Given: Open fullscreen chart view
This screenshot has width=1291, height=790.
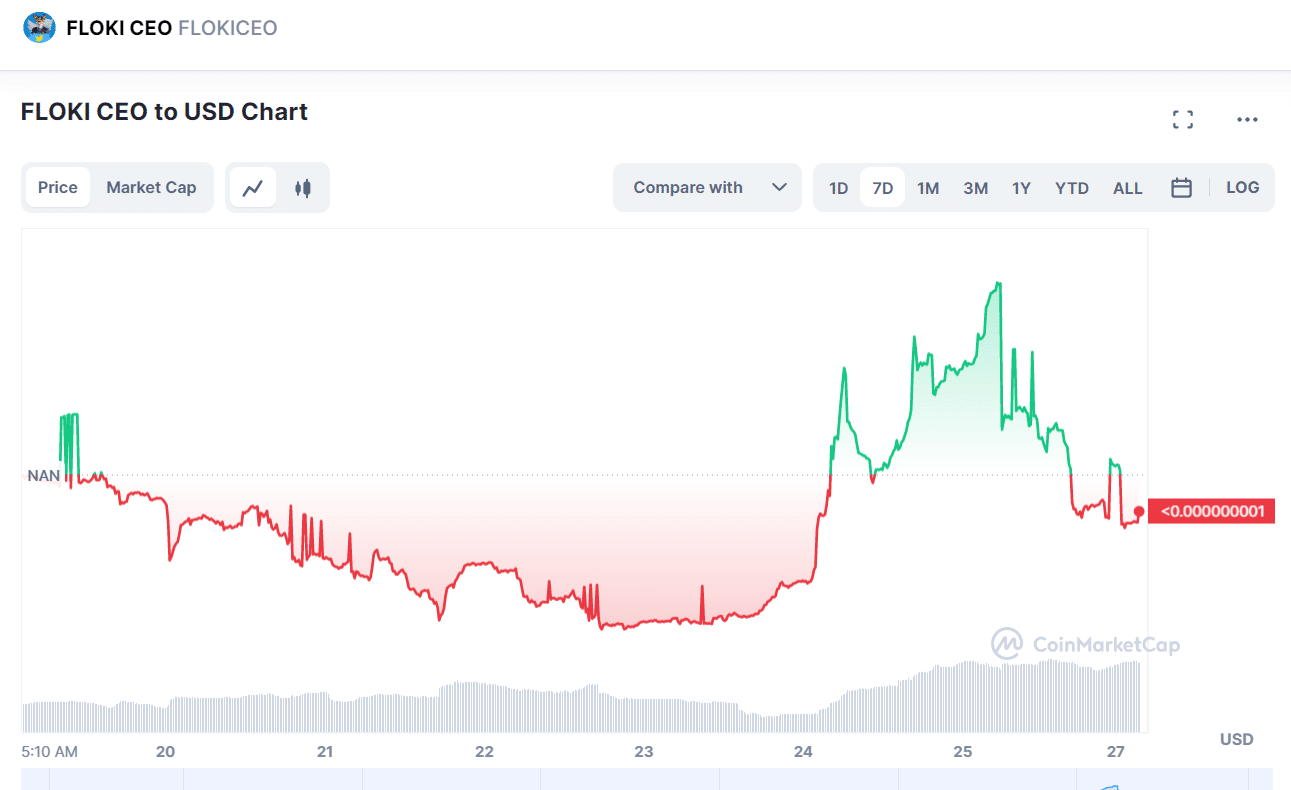Looking at the screenshot, I should click(x=1183, y=120).
